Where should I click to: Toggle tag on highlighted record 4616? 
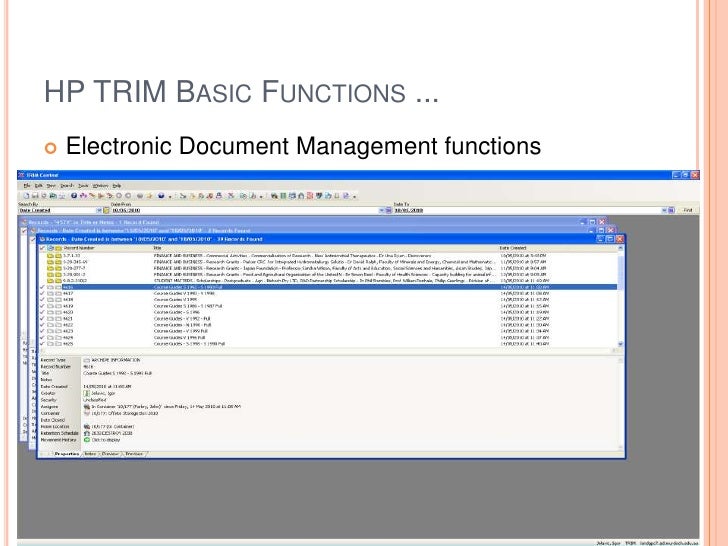(x=42, y=287)
